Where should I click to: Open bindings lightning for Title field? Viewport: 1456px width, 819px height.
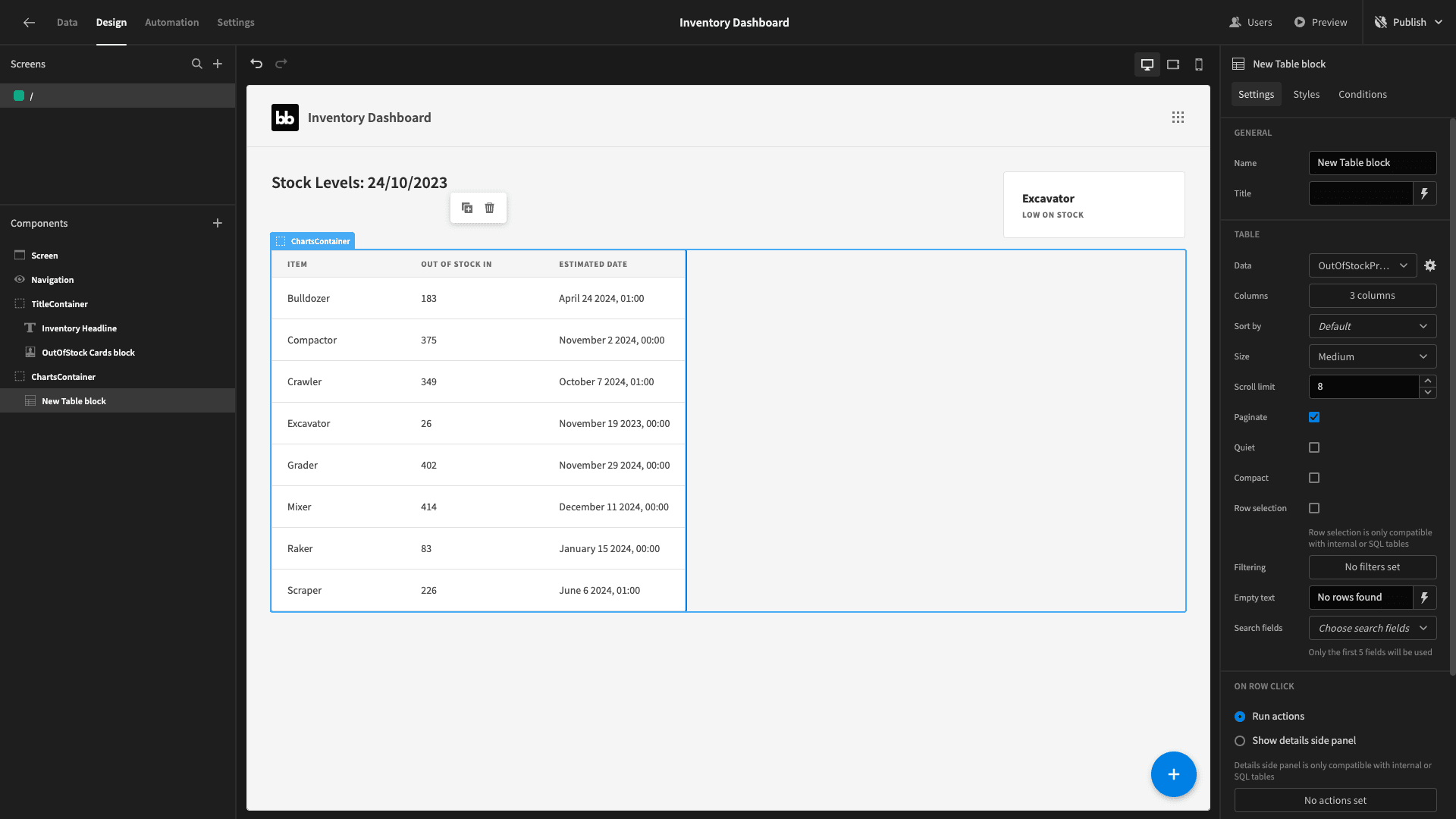[x=1425, y=193]
